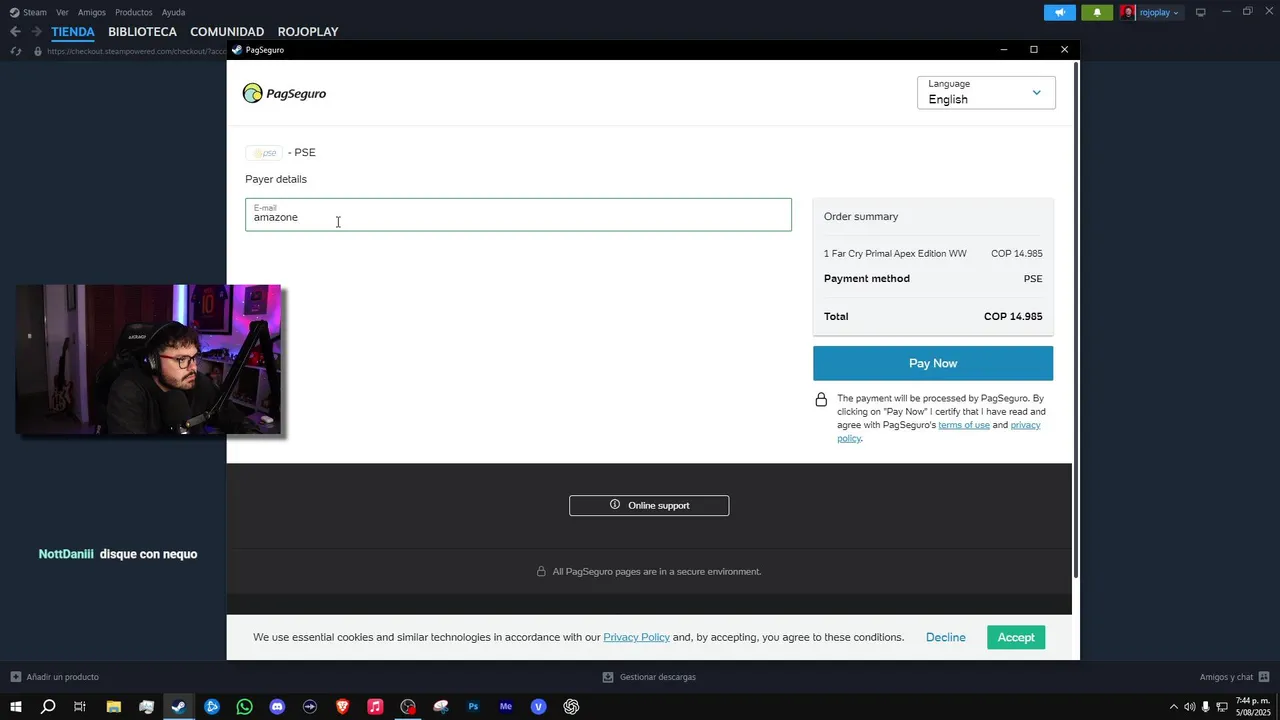Click the Online support button
The height and width of the screenshot is (720, 1280).
tap(649, 505)
